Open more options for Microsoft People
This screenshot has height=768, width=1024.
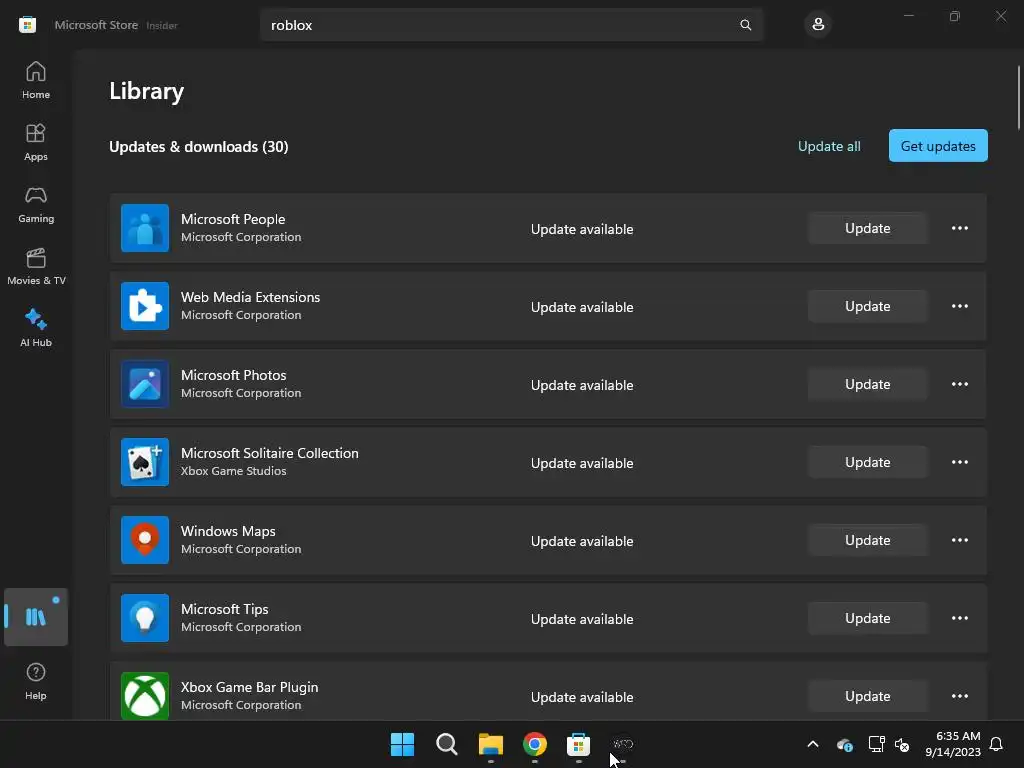(959, 228)
